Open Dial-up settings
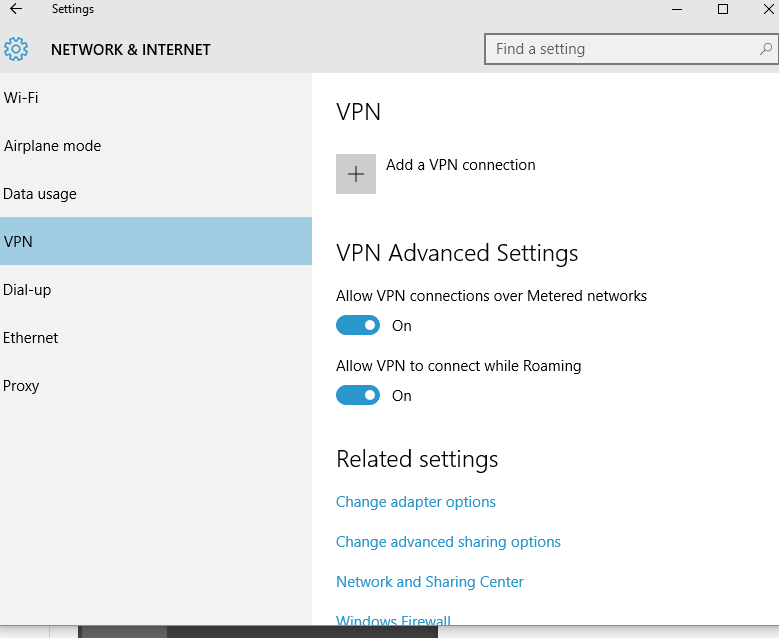Viewport: 779px width, 638px height. pyautogui.click(x=27, y=290)
